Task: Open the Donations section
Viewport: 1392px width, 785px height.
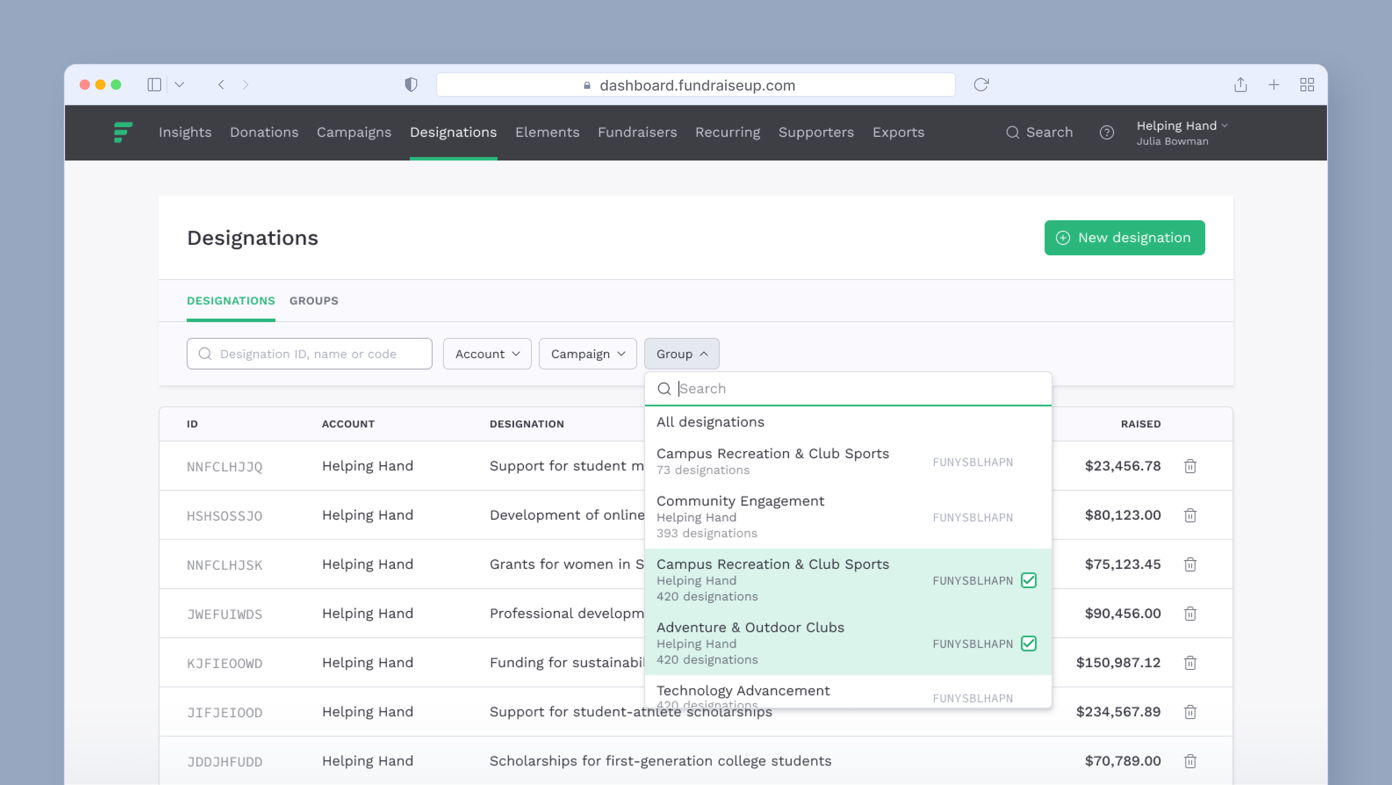Action: (x=263, y=131)
